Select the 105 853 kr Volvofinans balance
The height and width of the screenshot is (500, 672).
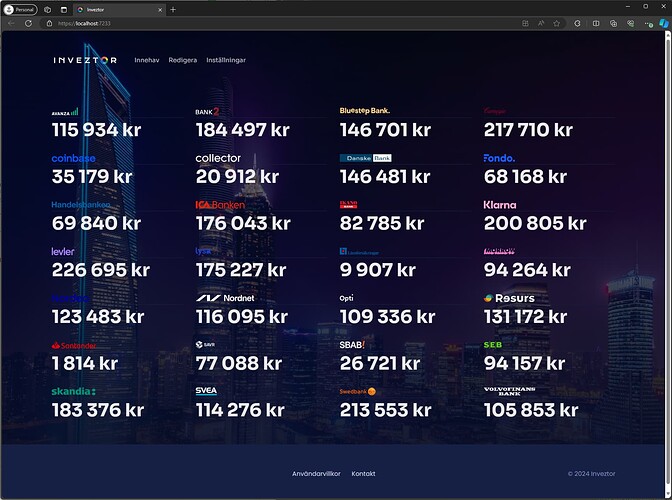tap(531, 410)
